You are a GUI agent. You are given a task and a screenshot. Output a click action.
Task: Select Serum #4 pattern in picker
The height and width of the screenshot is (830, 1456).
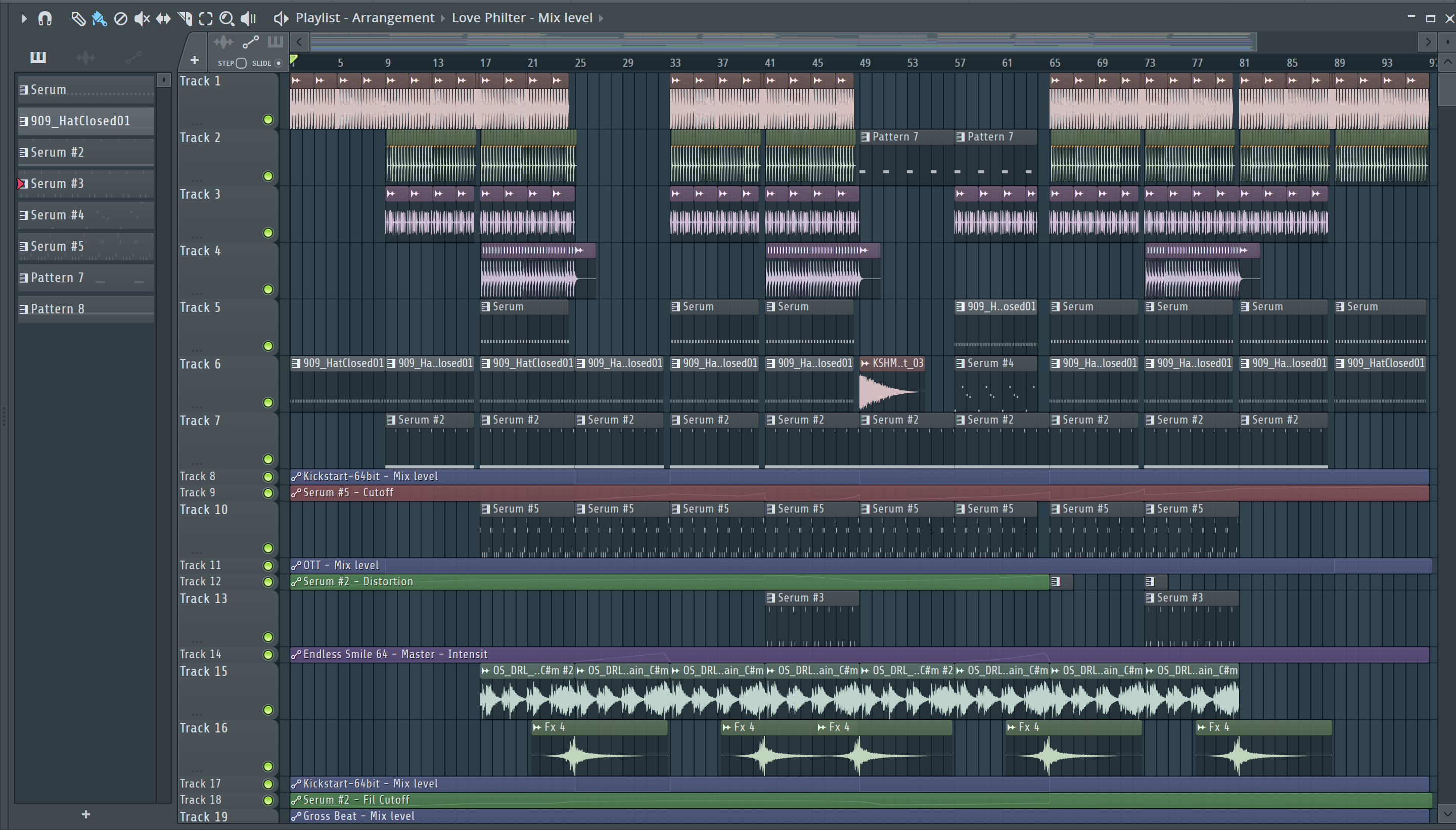85,215
